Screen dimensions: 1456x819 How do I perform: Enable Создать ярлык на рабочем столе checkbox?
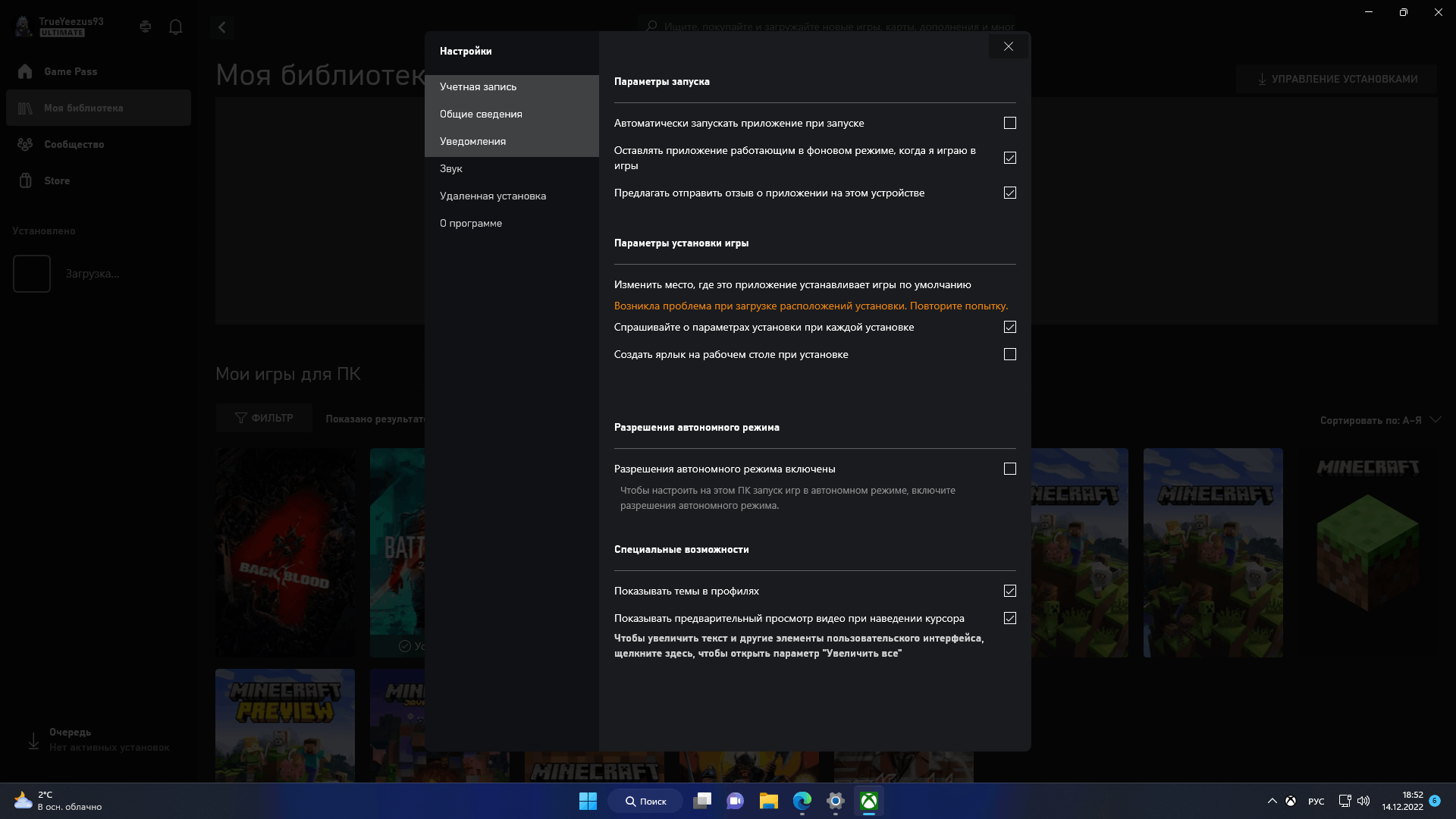1009,354
